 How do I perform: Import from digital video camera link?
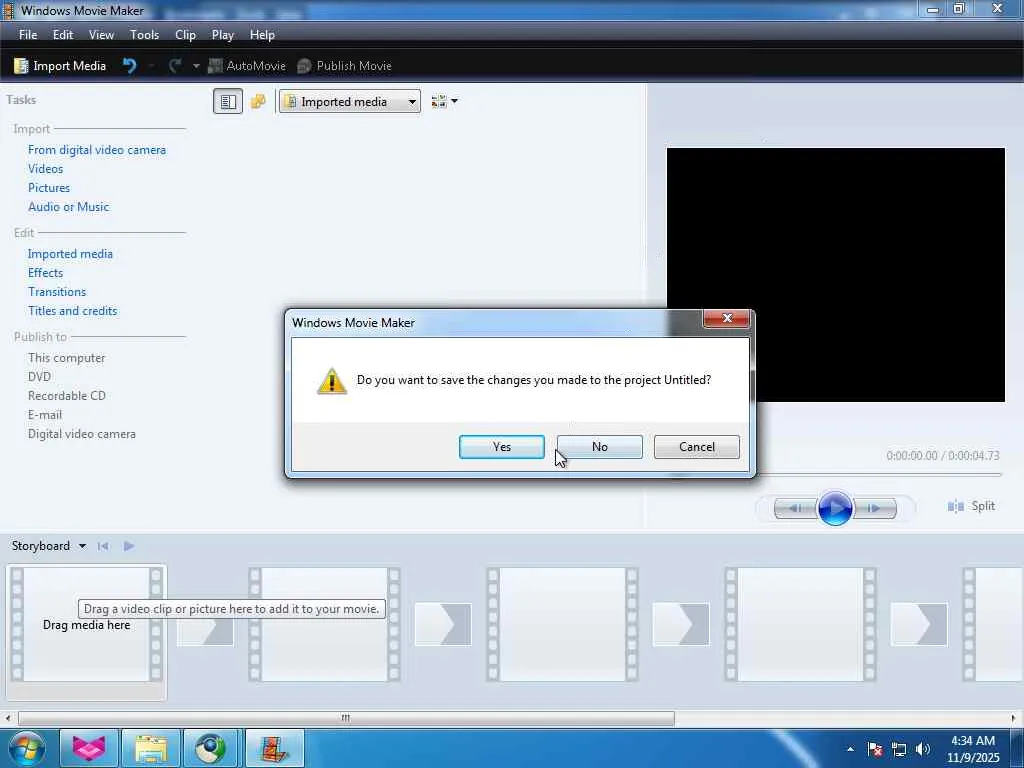click(97, 150)
